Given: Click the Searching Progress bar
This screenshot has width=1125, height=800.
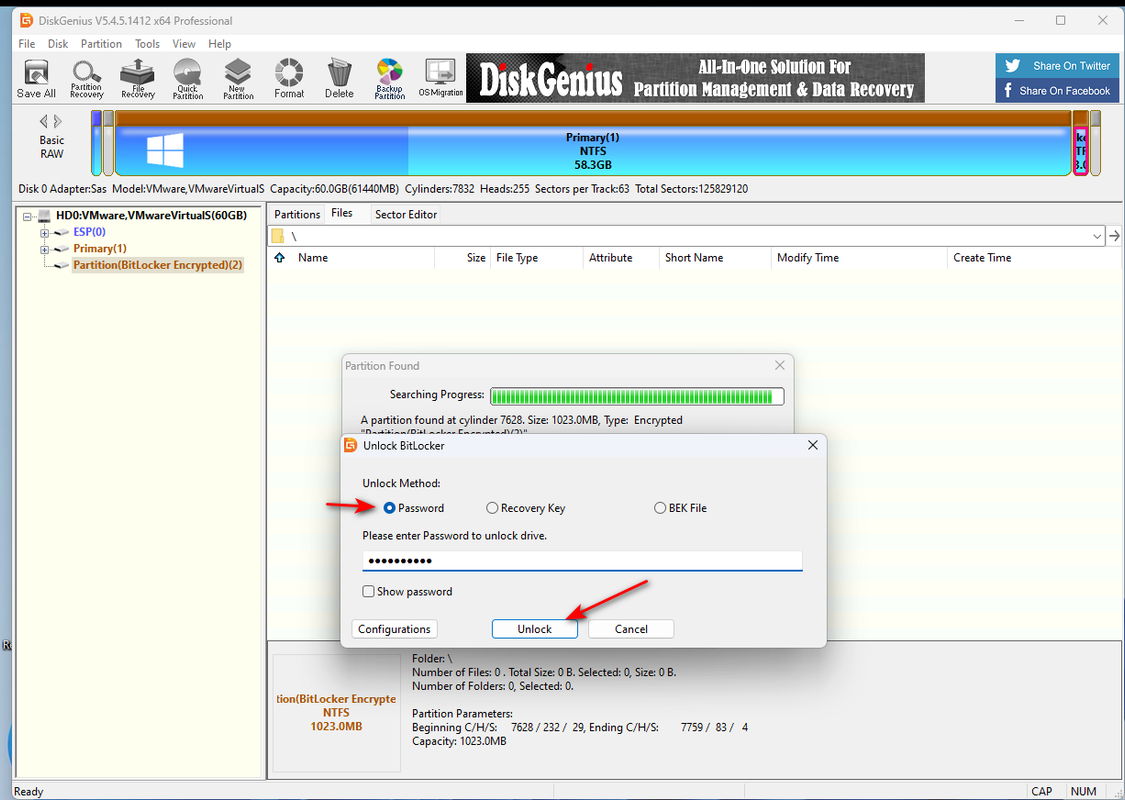Looking at the screenshot, I should (637, 396).
